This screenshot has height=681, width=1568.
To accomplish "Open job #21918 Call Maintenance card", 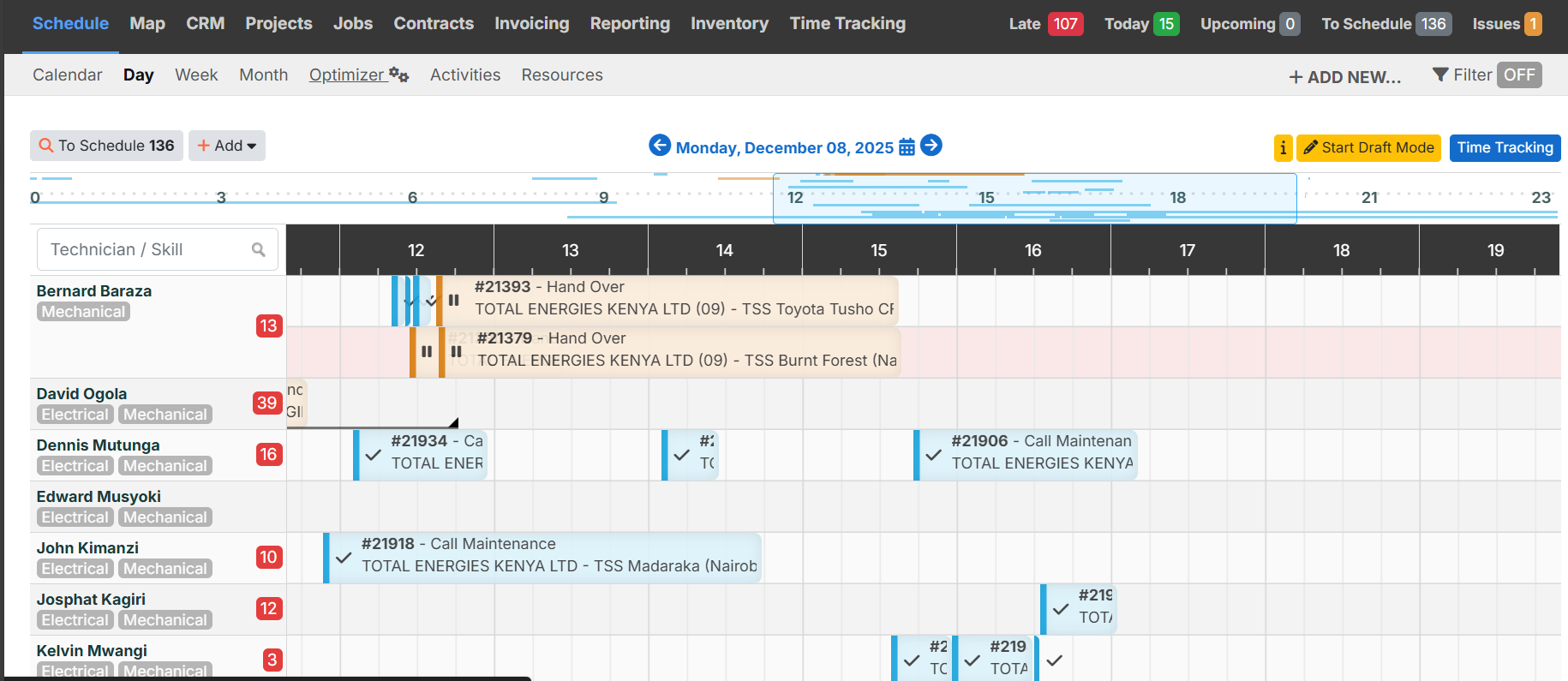I will 542,558.
